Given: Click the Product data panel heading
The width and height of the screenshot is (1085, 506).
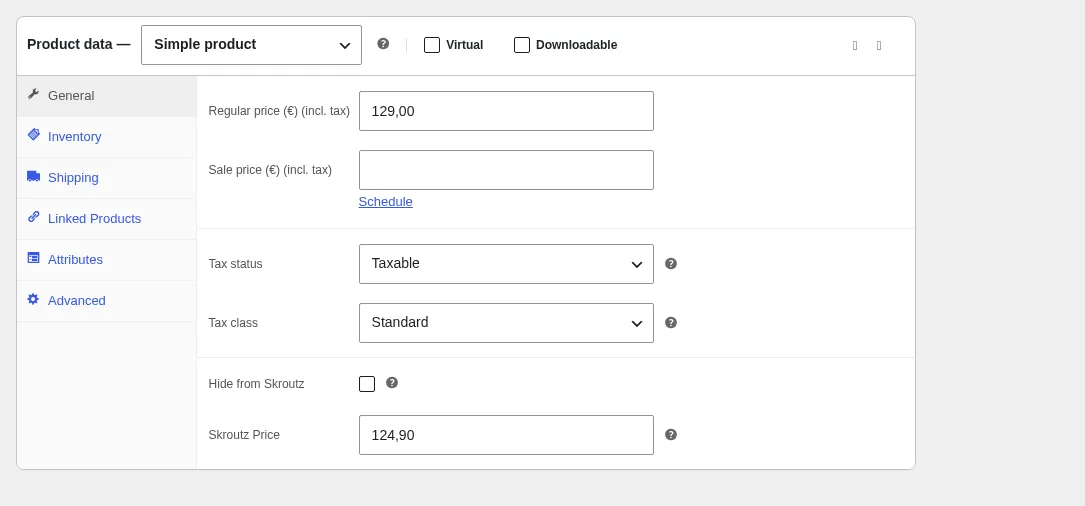Looking at the screenshot, I should 79,44.
